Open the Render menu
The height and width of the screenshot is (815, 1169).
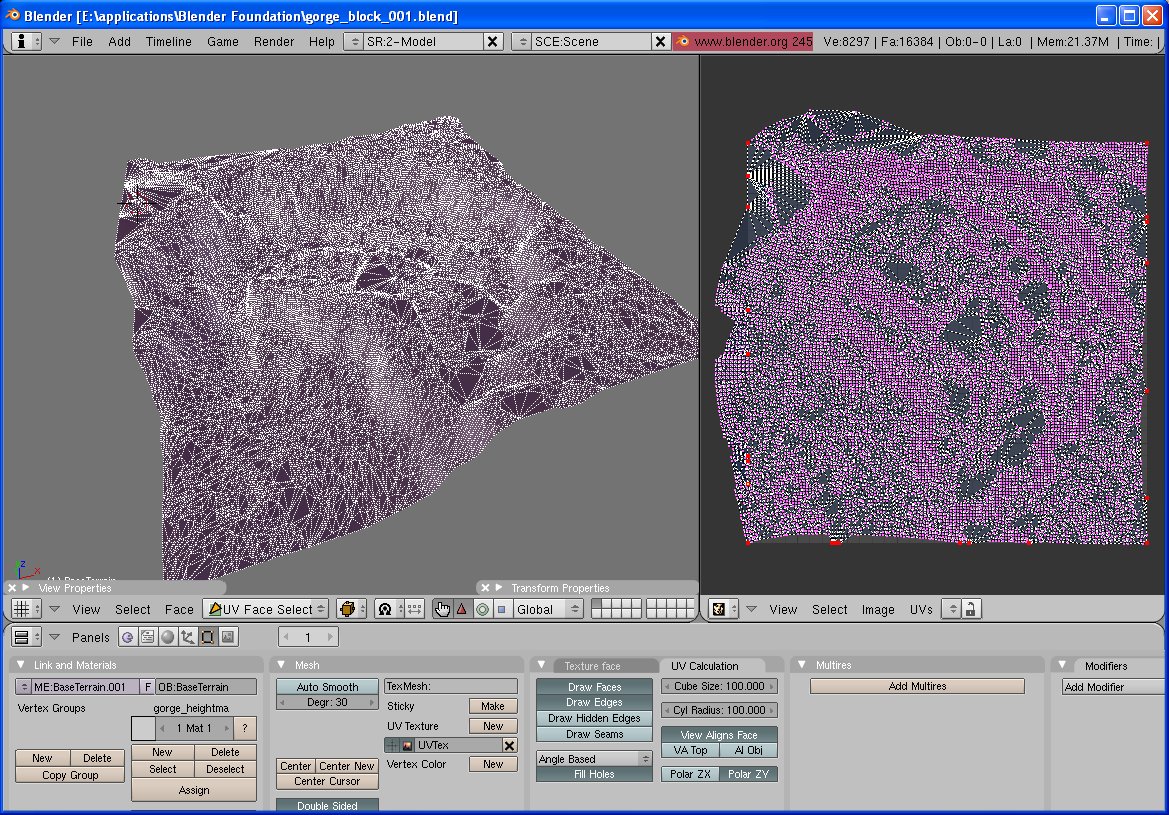[274, 41]
